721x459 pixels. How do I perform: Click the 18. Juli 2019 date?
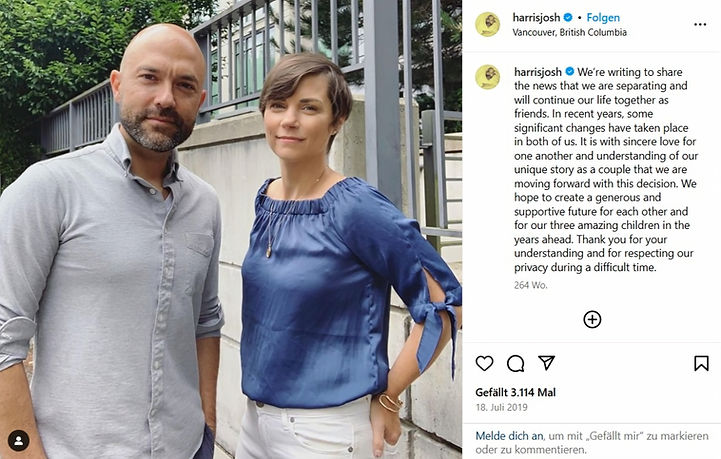[x=501, y=407]
